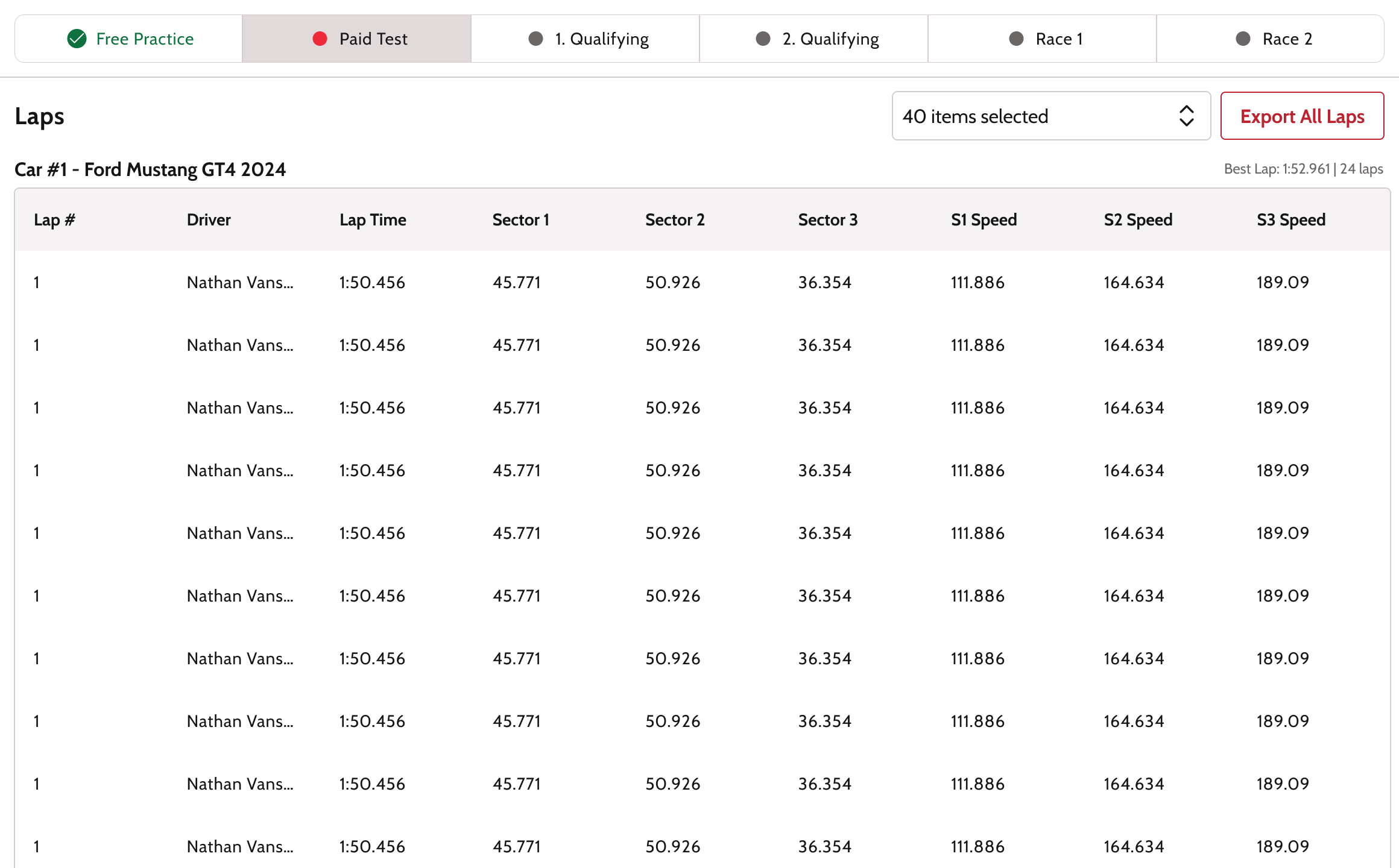Open the 40 items selected dropdown

pyautogui.click(x=1050, y=116)
